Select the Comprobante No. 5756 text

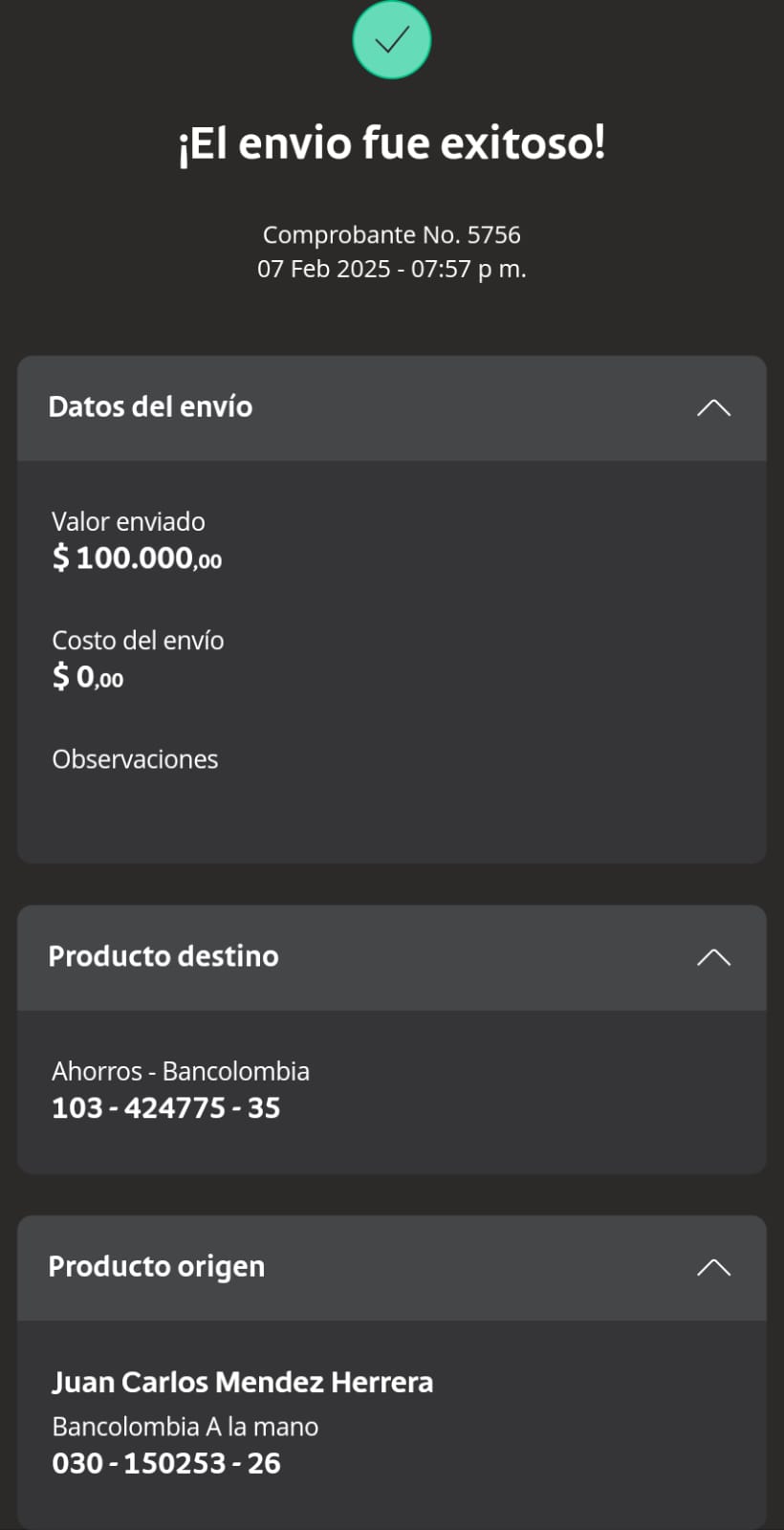tap(392, 234)
